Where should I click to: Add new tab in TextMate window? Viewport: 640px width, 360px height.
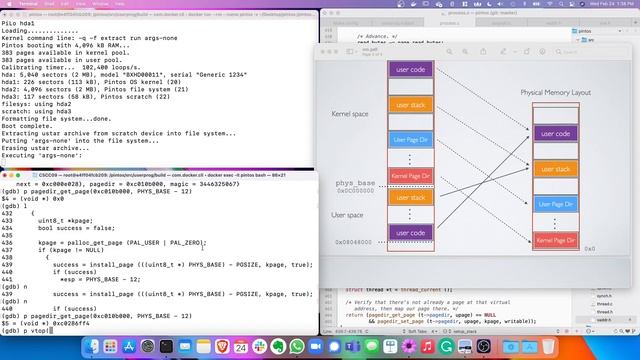pyautogui.click(x=635, y=23)
